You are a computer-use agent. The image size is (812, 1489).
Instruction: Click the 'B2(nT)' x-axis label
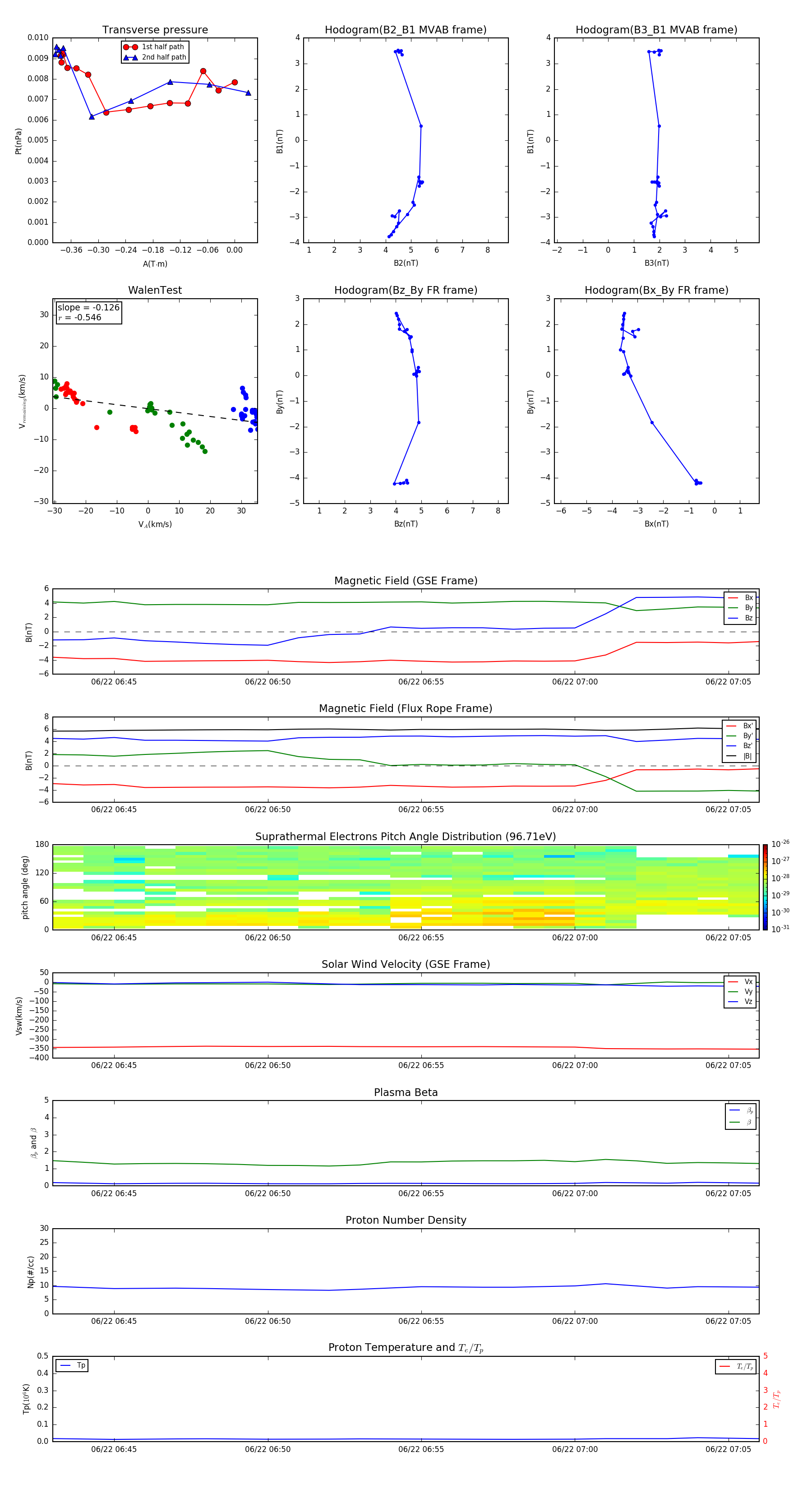pyautogui.click(x=406, y=264)
